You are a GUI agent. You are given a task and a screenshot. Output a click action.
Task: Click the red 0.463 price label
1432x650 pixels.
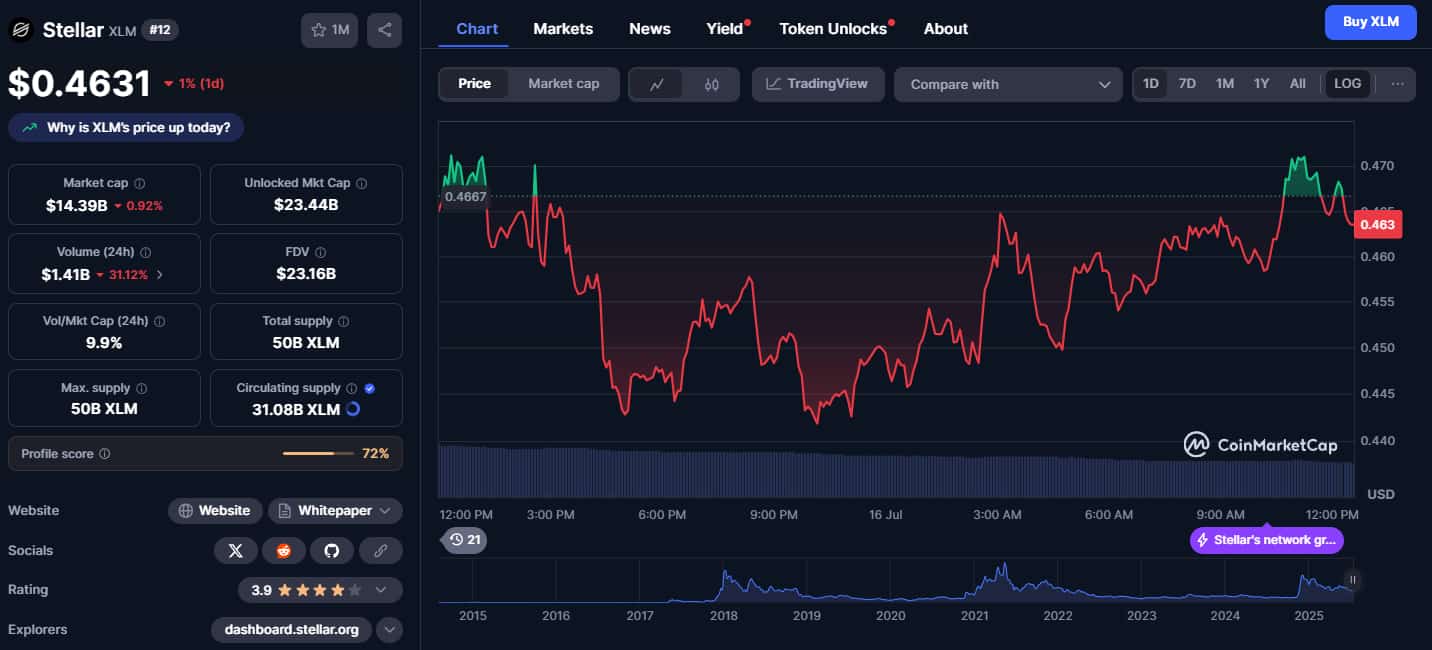[1378, 225]
